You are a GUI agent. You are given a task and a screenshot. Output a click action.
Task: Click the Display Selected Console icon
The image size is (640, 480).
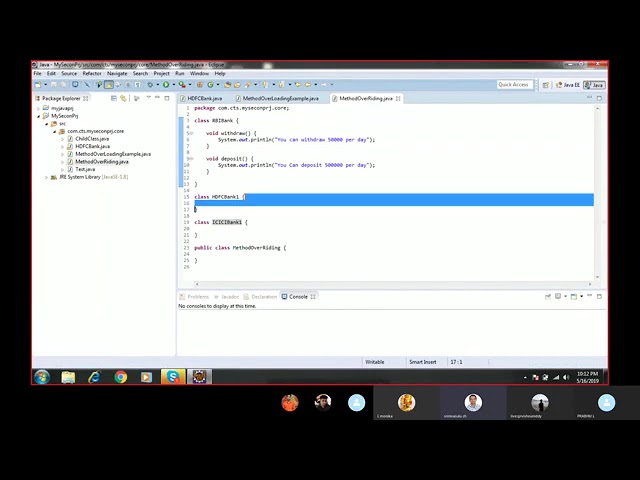point(558,297)
